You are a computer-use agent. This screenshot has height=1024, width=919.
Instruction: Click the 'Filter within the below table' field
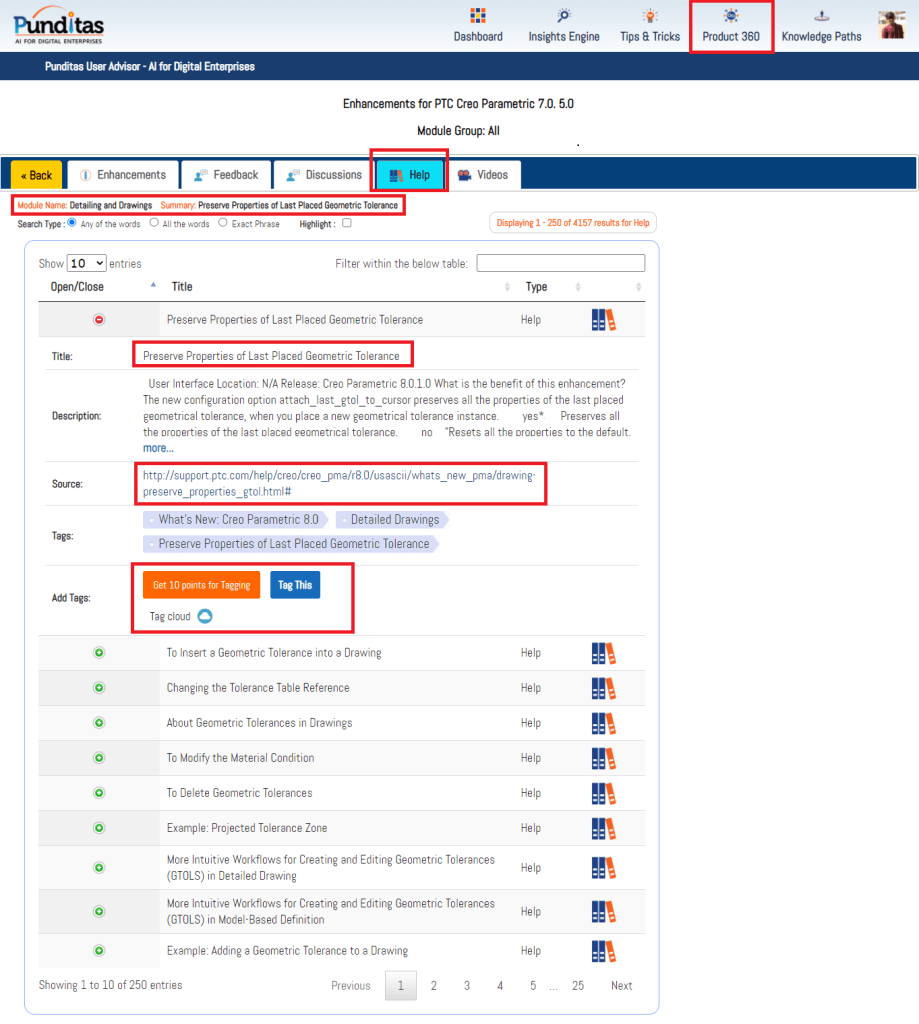(x=560, y=264)
